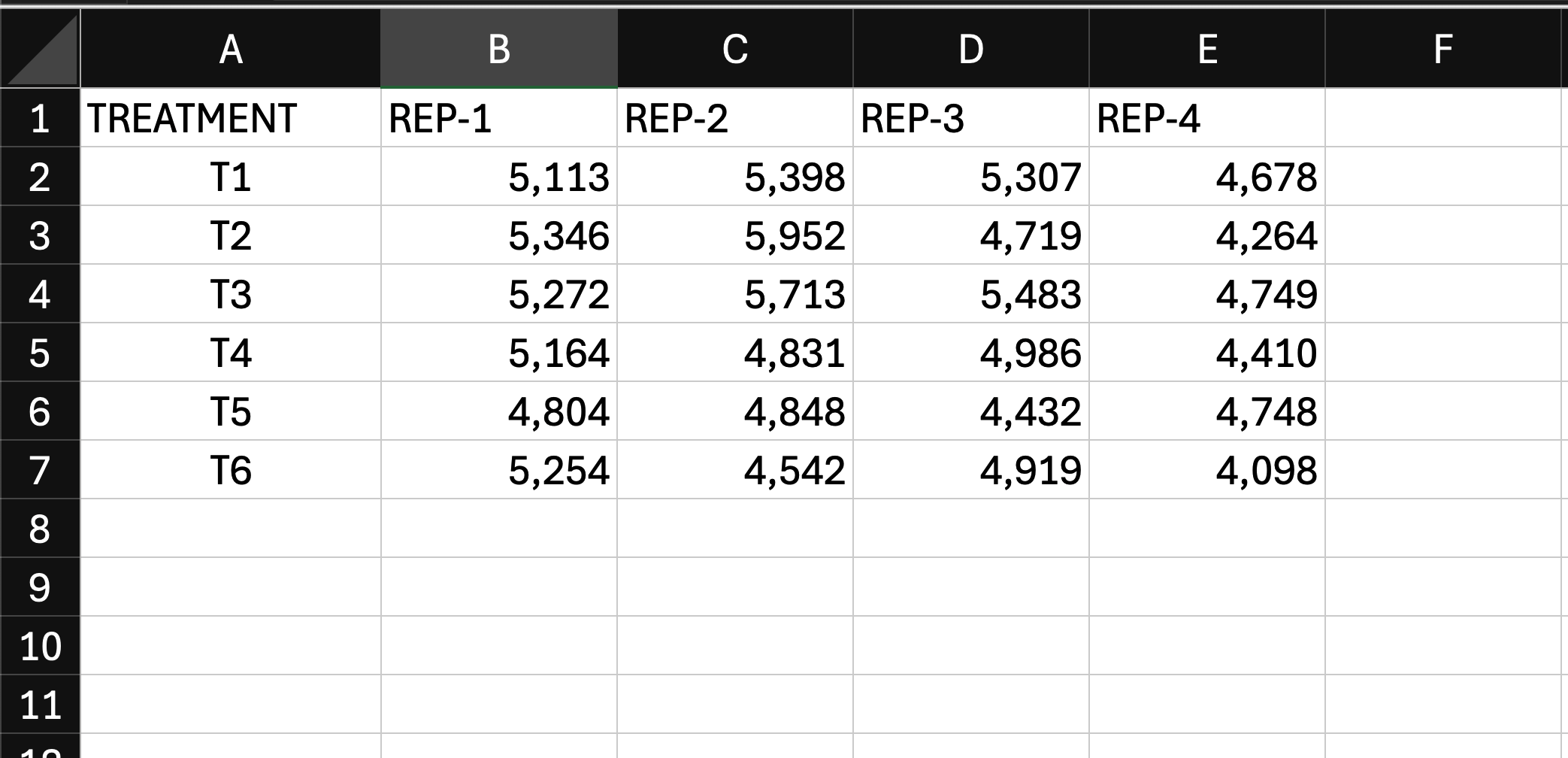Click the cell containing T1
The image size is (1568, 758).
coord(229,177)
